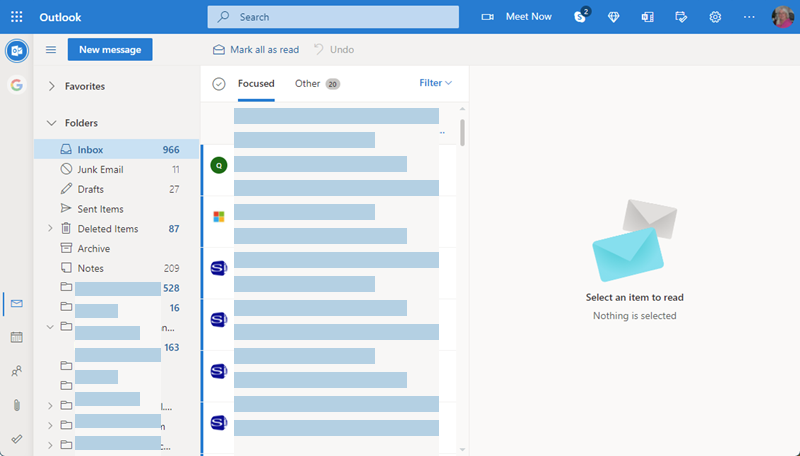Screen dimensions: 800x456
Task: Open Skype notifications icon
Action: [x=581, y=16]
